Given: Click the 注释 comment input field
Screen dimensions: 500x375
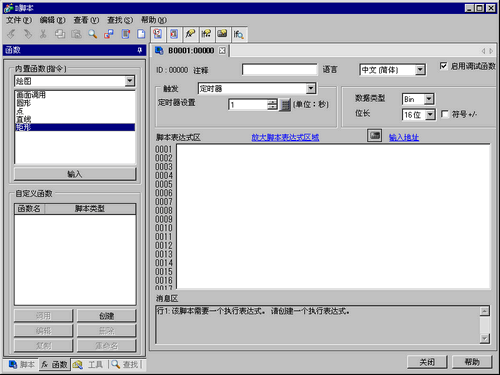Looking at the screenshot, I should coord(279,70).
